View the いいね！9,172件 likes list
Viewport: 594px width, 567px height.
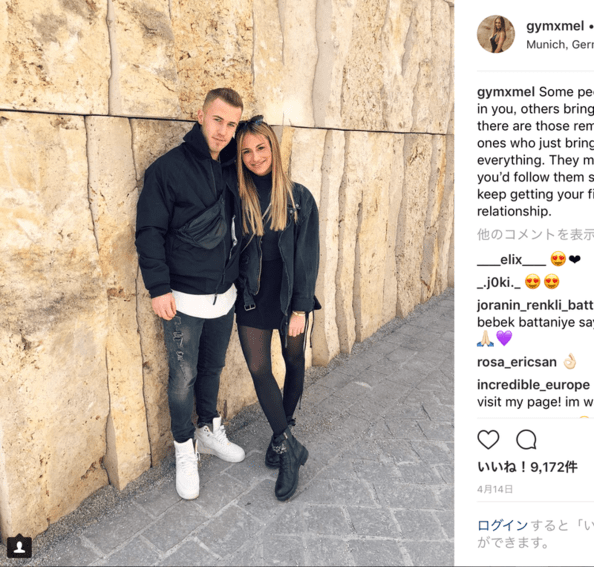[527, 467]
